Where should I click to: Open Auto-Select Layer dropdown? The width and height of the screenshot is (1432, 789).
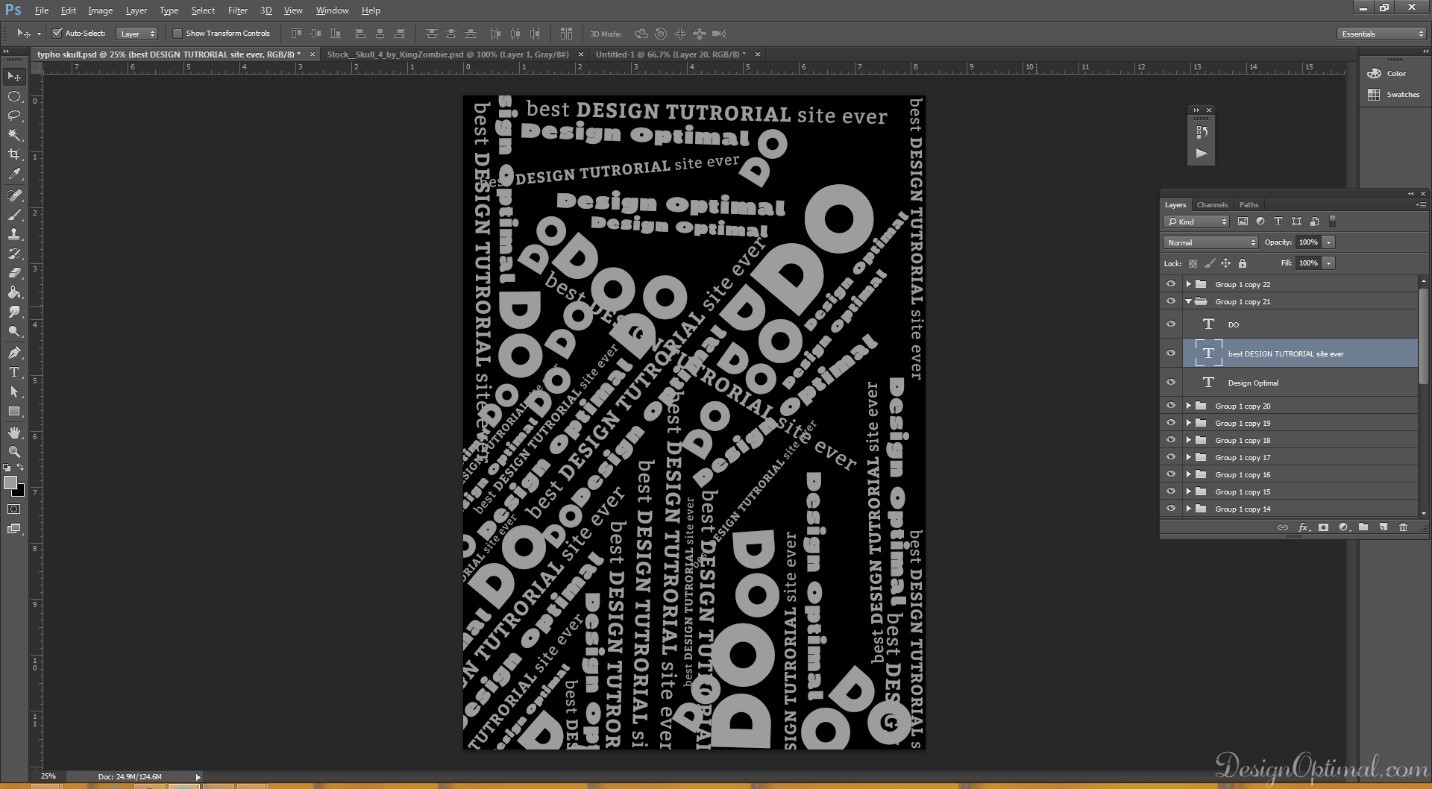[138, 33]
